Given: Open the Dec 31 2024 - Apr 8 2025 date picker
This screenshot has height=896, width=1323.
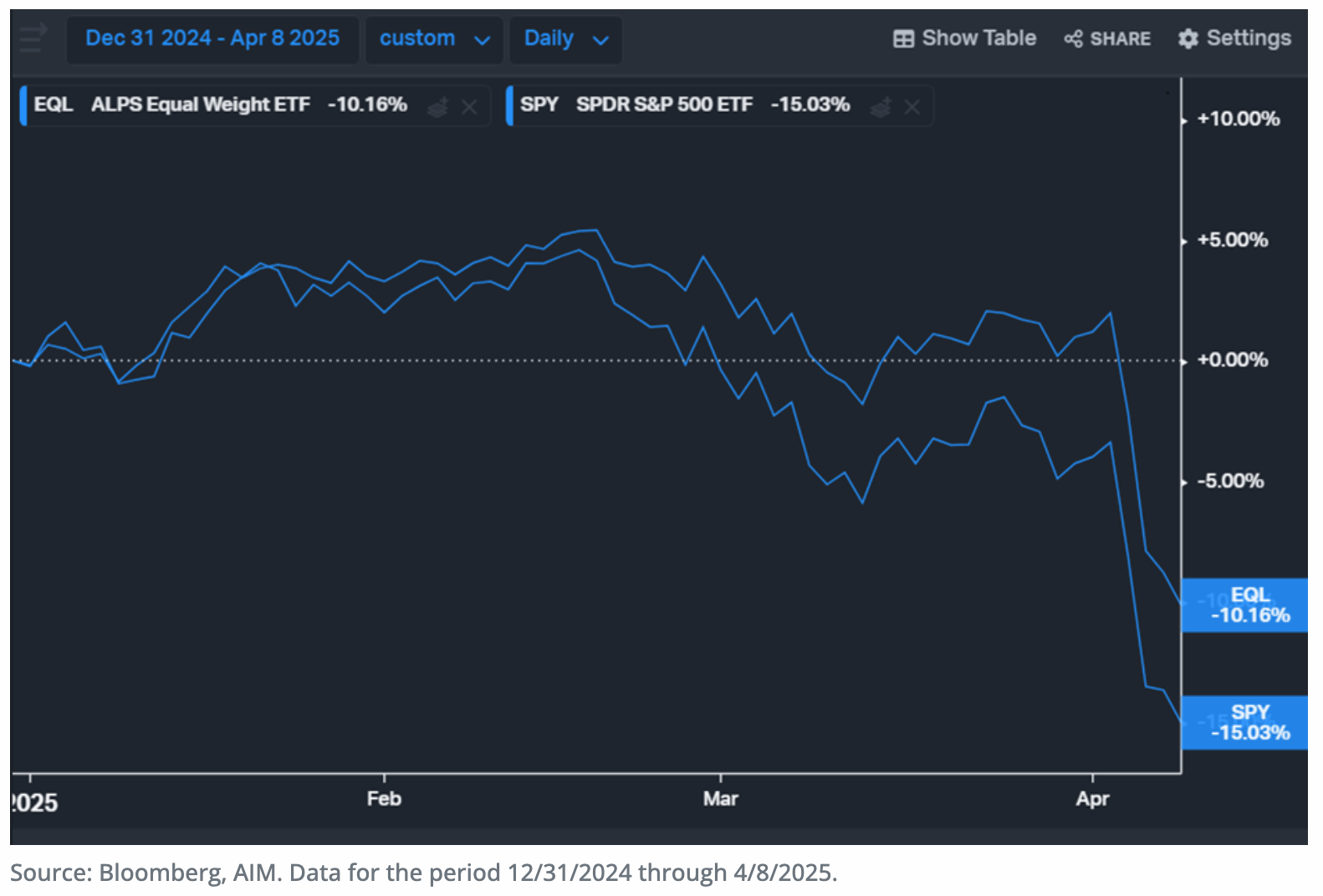Looking at the screenshot, I should tap(212, 38).
